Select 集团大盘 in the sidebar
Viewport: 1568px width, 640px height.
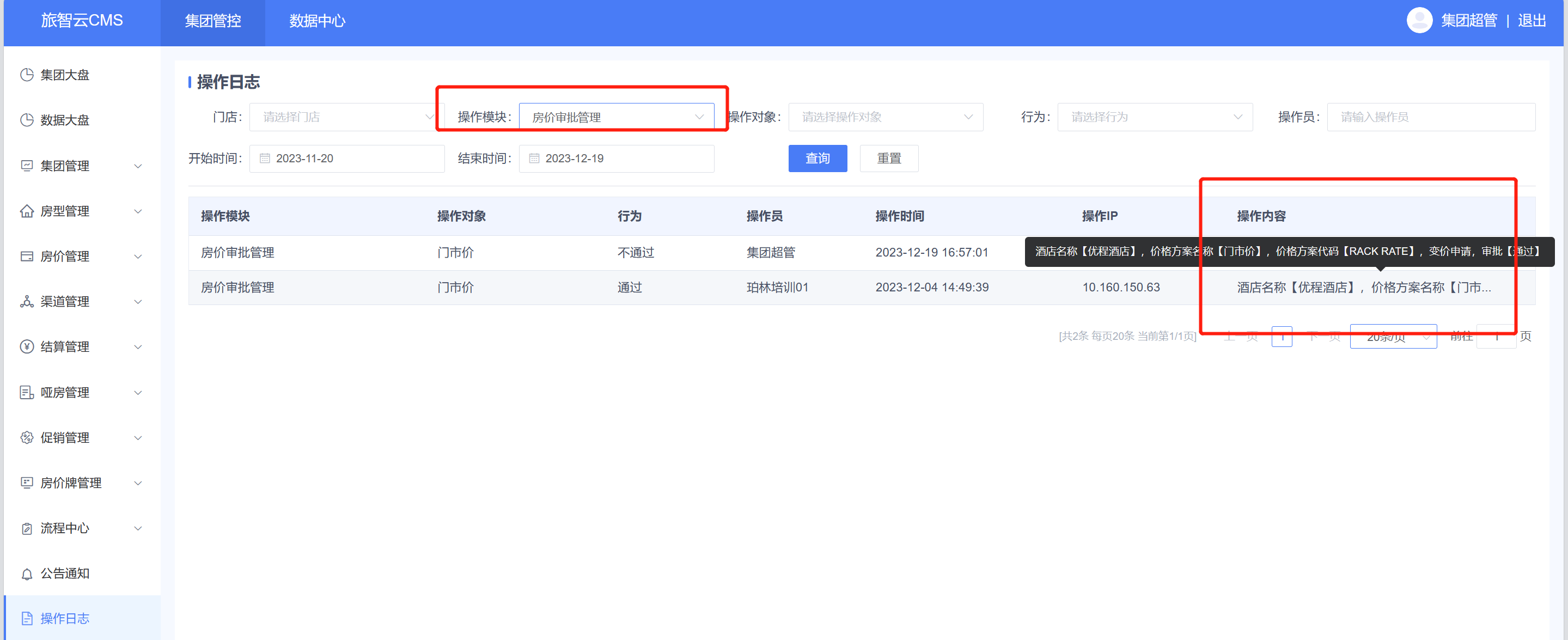click(82, 75)
